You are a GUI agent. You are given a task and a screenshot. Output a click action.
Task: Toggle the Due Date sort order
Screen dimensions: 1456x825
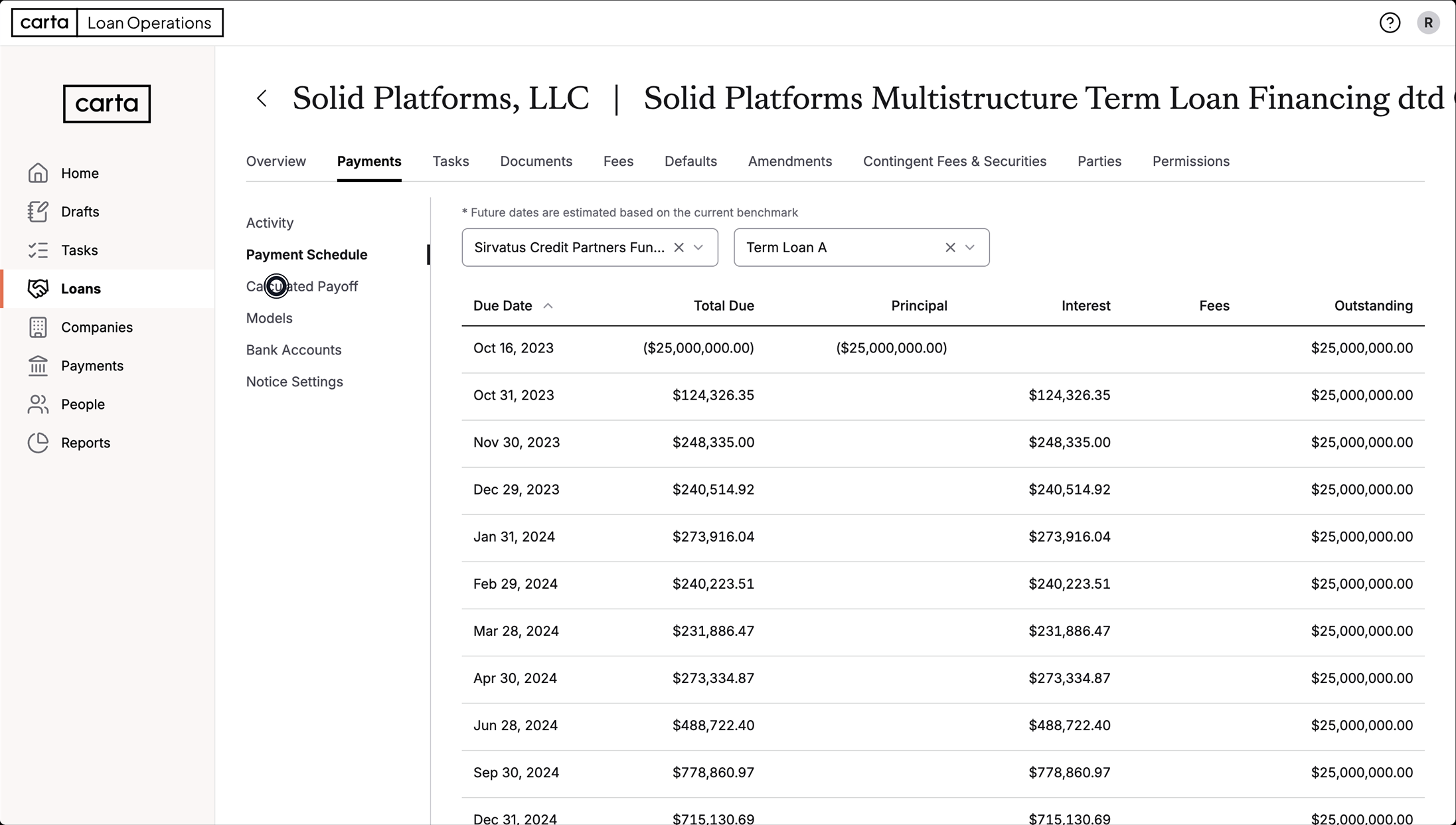click(548, 305)
